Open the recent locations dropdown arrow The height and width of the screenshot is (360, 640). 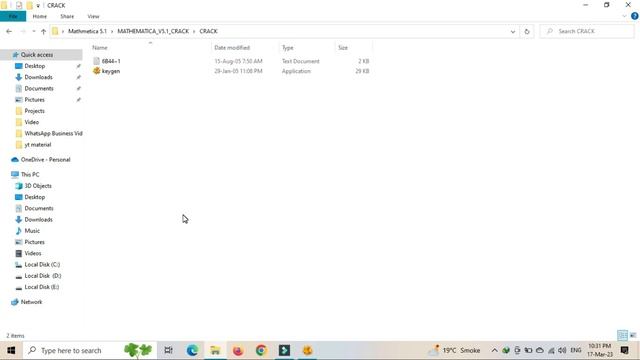(34, 31)
